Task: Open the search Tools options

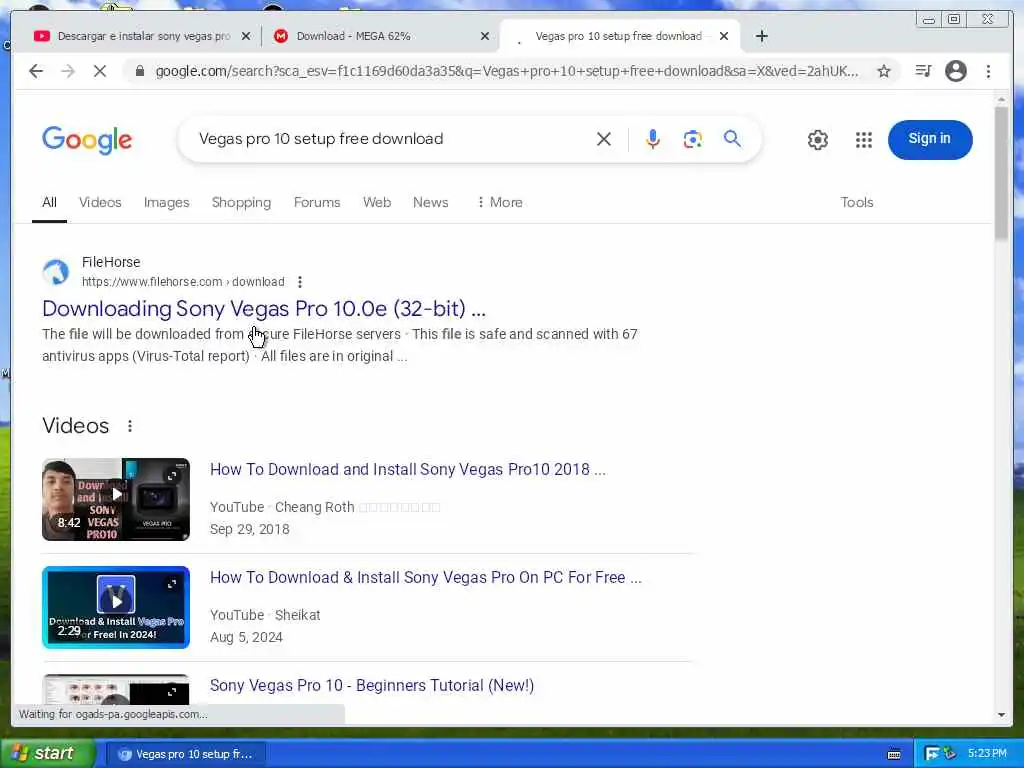Action: (856, 202)
